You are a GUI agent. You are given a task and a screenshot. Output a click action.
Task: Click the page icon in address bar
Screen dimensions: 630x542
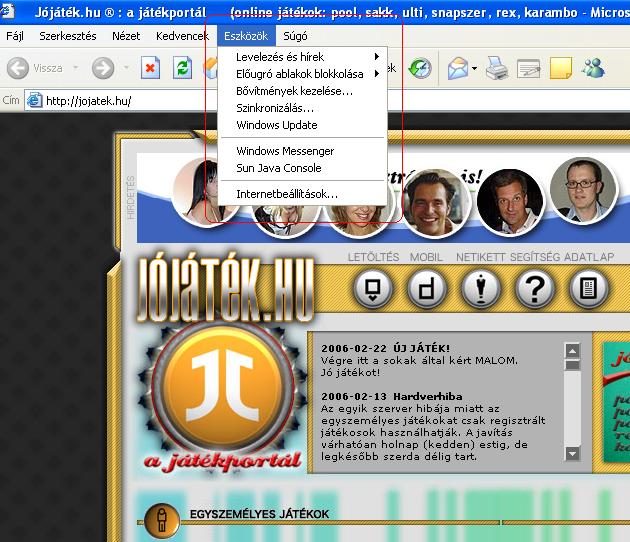(34, 100)
